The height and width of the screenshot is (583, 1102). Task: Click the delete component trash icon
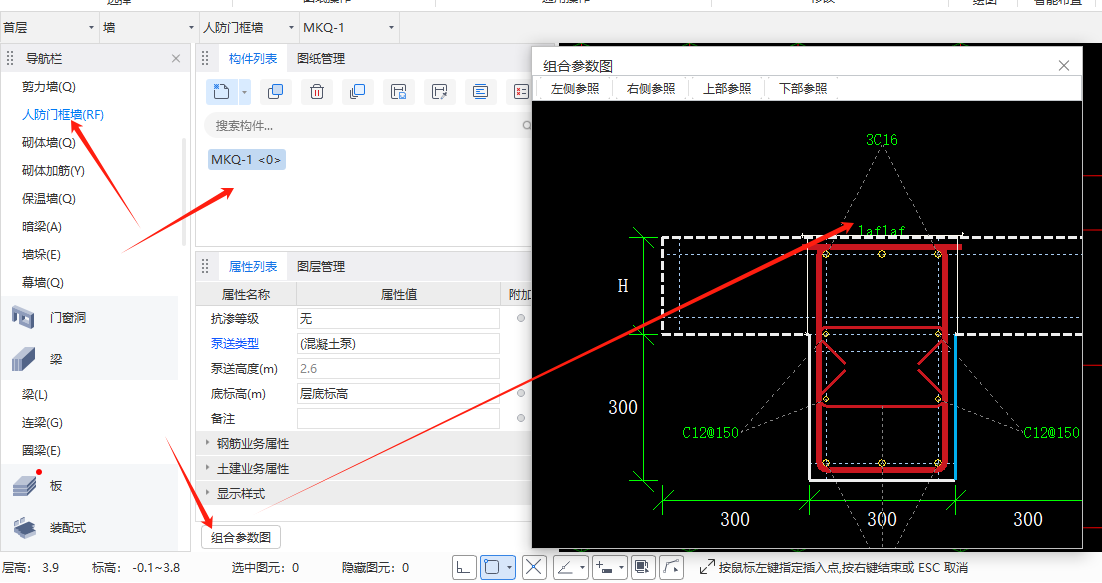(x=317, y=92)
